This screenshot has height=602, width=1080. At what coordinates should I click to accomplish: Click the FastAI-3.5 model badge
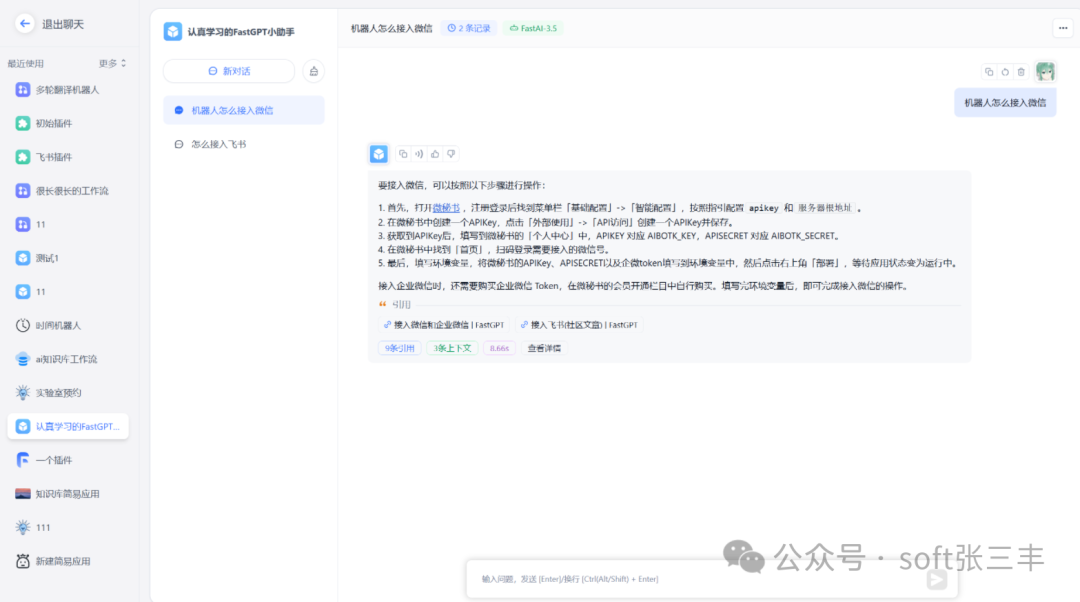click(x=533, y=29)
